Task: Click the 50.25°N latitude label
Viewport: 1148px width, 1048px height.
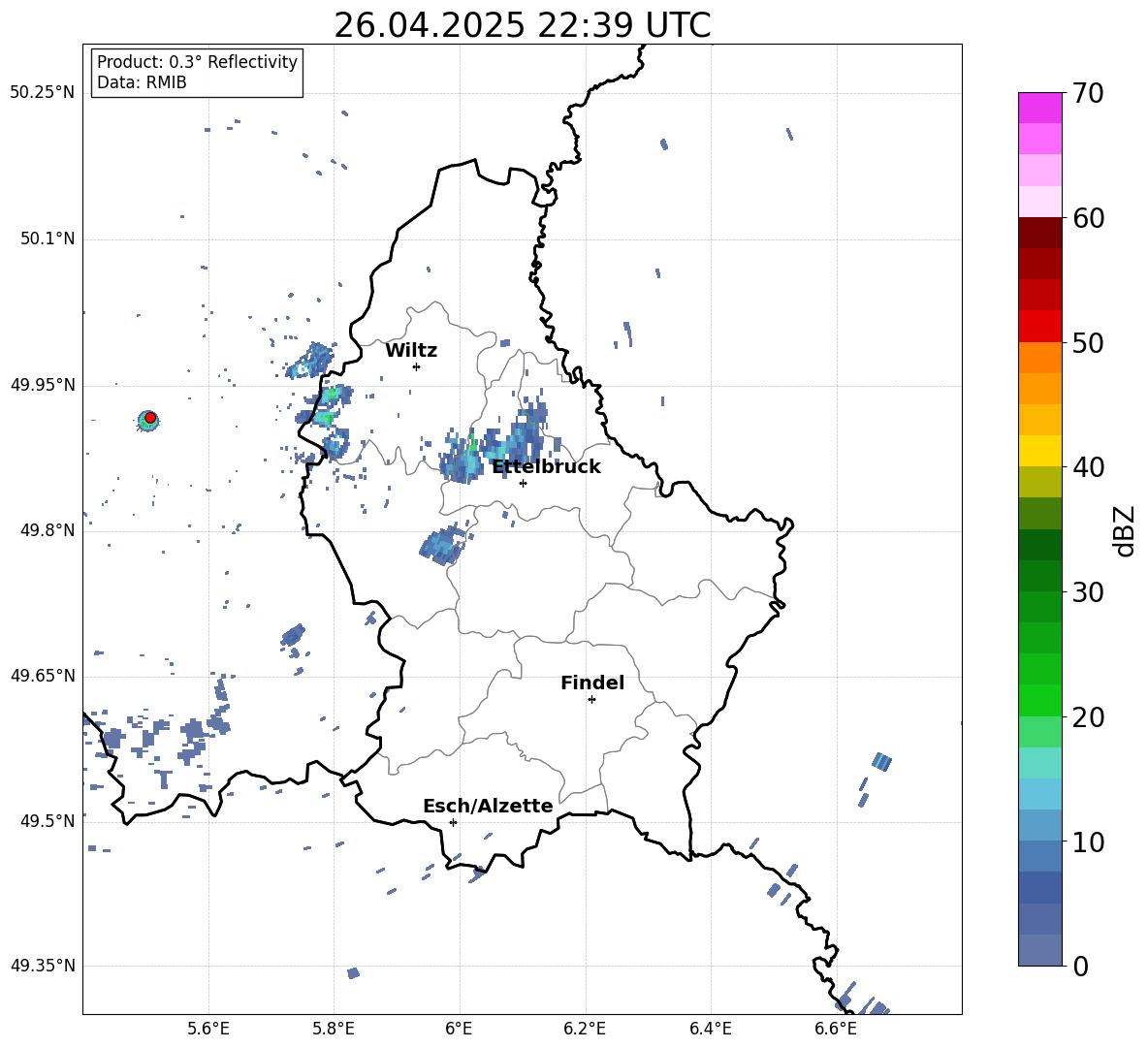Action: [x=43, y=93]
